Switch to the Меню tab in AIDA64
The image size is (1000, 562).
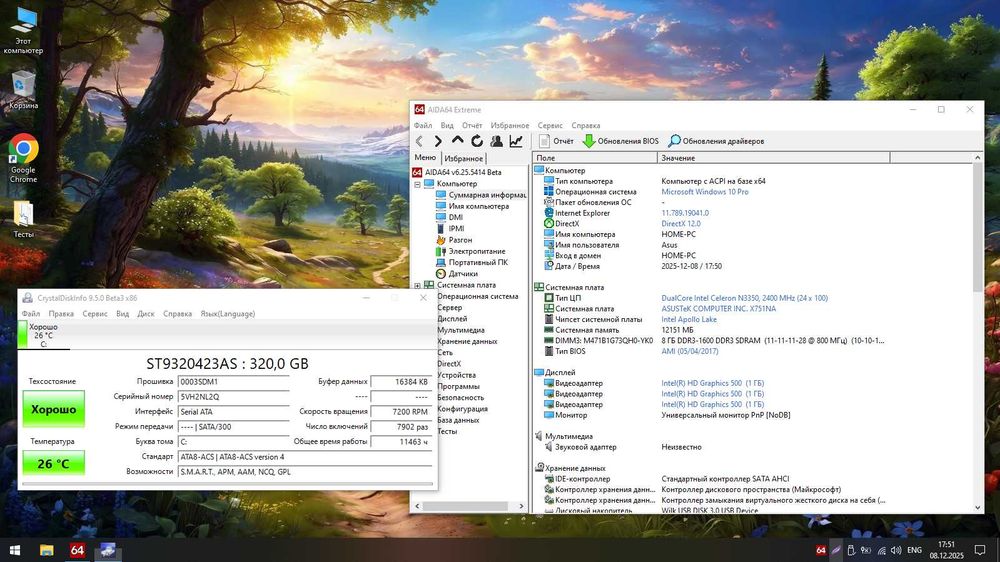425,158
